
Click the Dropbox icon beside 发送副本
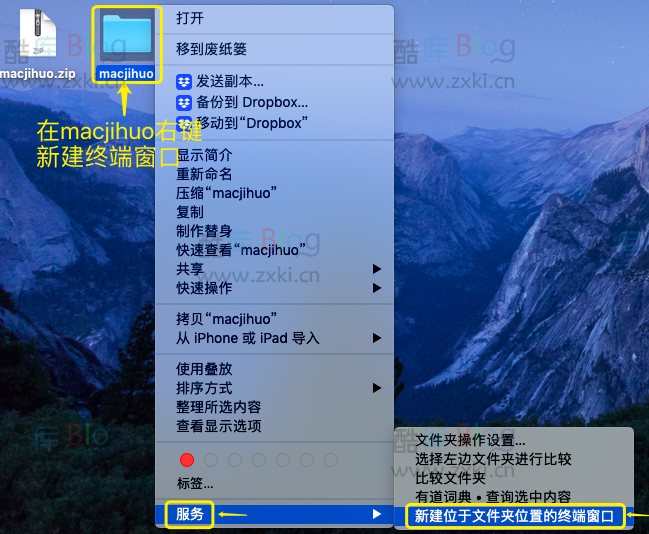[184, 82]
